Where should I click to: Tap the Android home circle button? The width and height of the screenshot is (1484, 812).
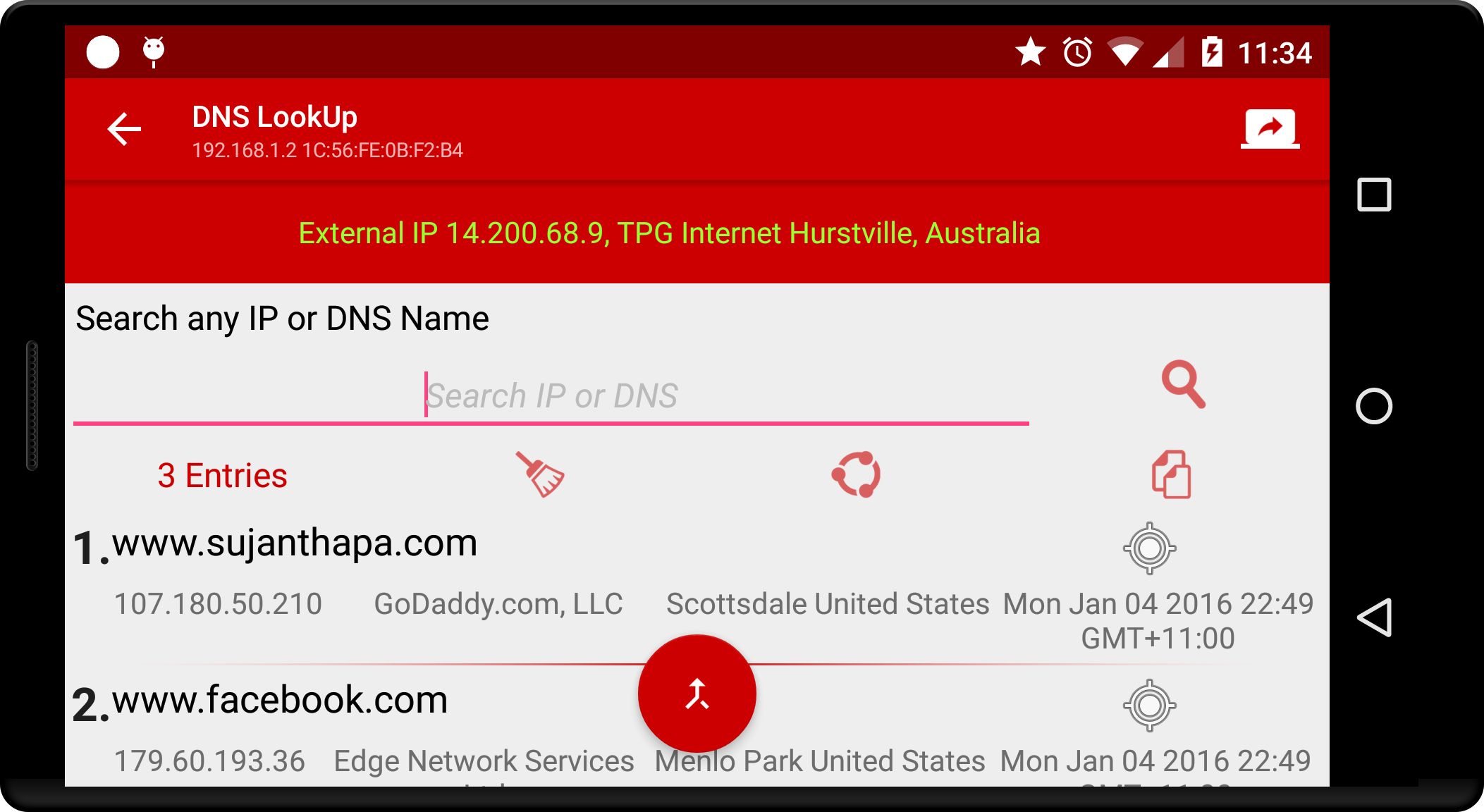point(1374,406)
